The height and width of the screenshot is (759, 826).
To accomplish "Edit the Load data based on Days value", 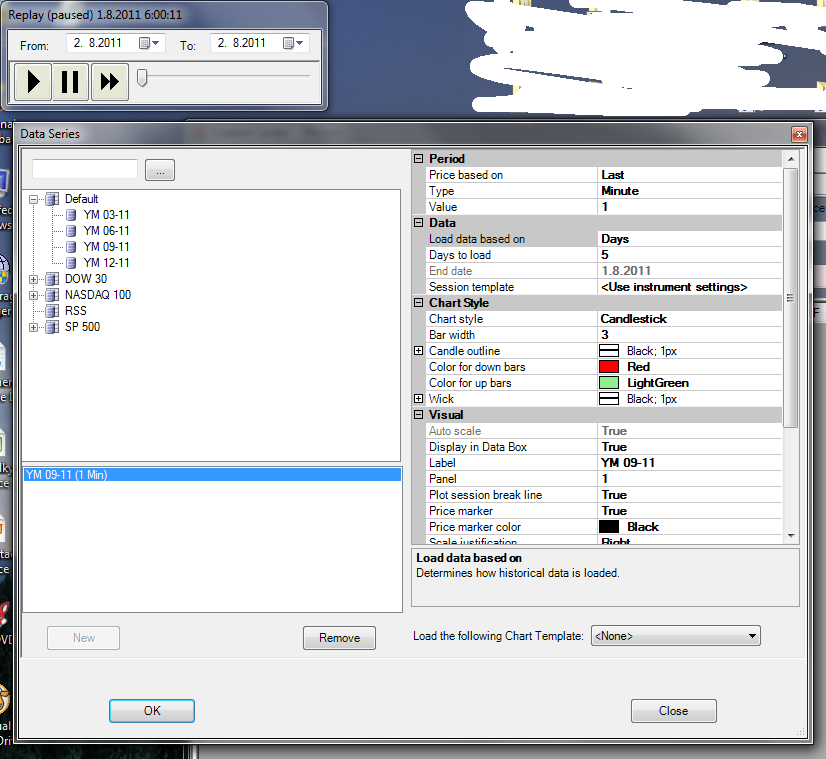I will tap(690, 239).
